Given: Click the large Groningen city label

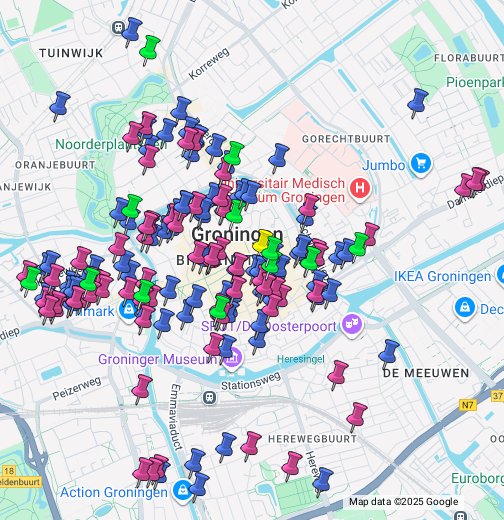Looking at the screenshot, I should pyautogui.click(x=237, y=234).
